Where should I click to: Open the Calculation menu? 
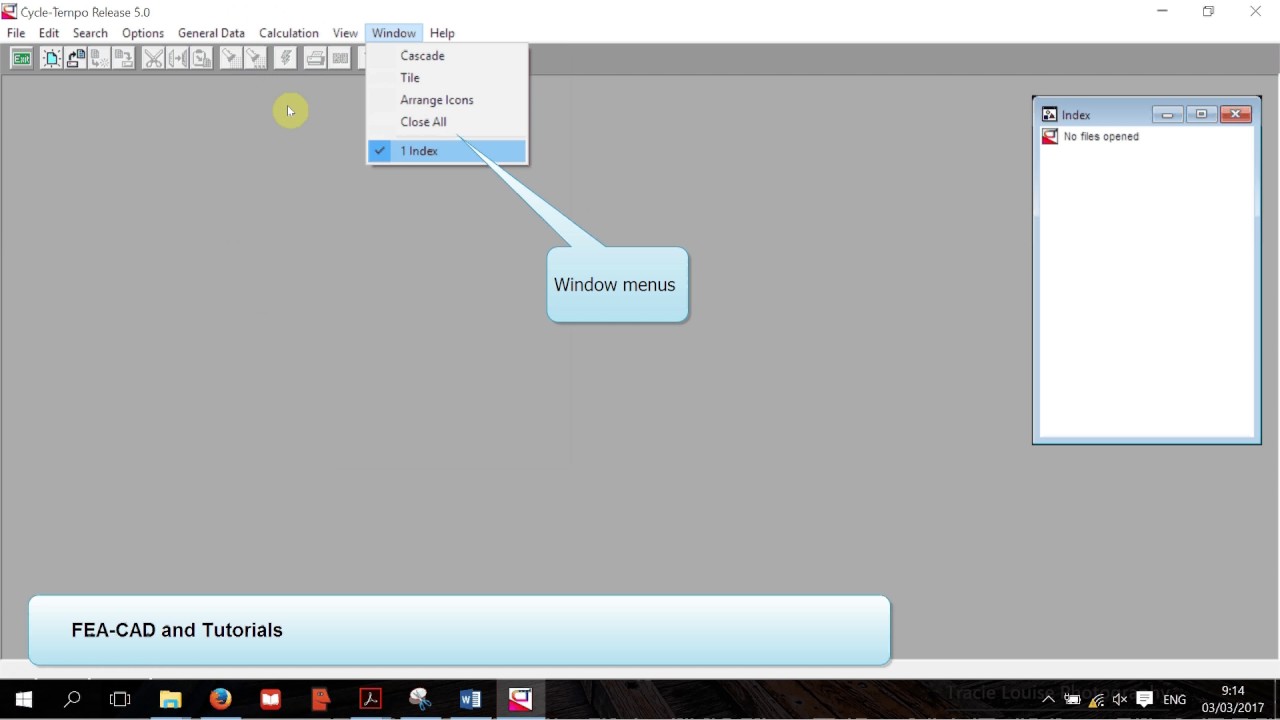pos(289,33)
